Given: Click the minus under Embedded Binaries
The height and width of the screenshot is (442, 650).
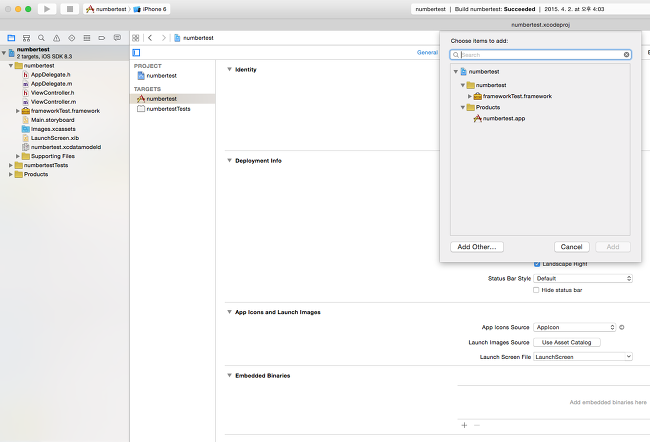Looking at the screenshot, I should point(477,425).
